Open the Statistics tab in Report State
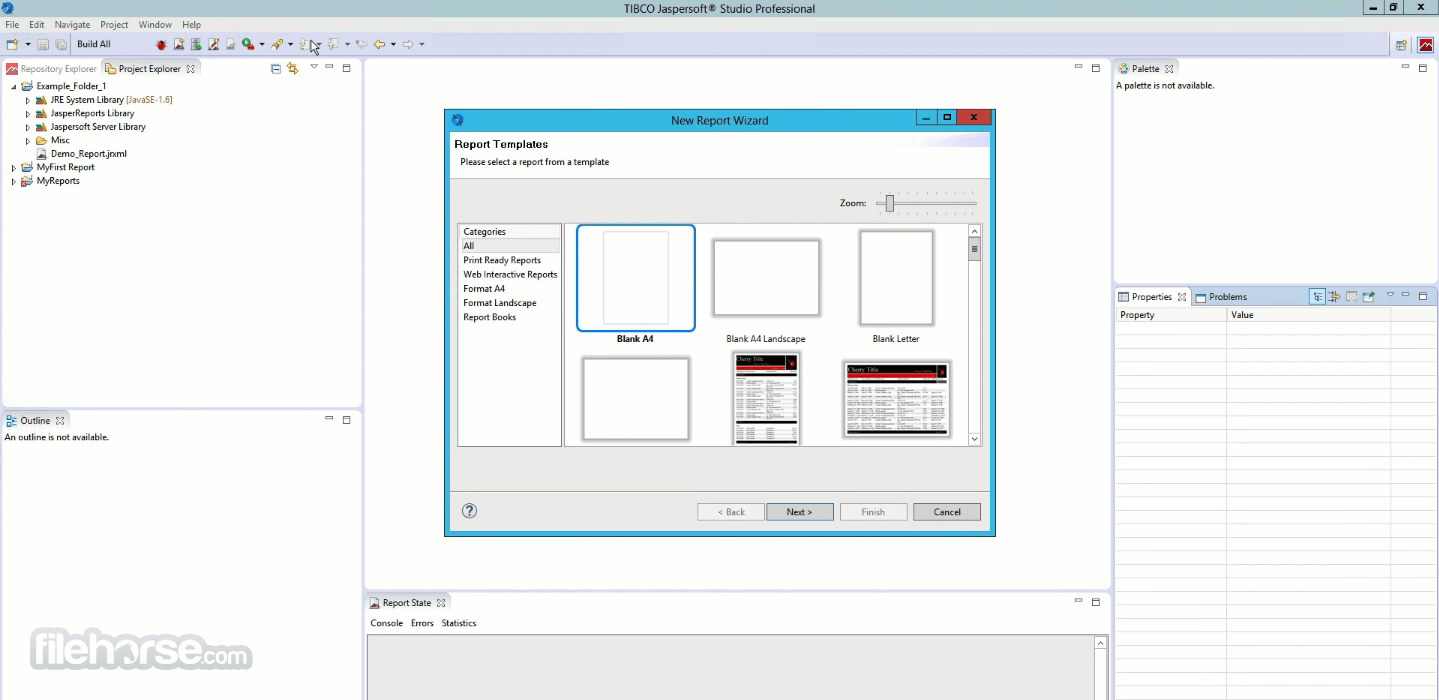This screenshot has width=1439, height=700. [459, 623]
